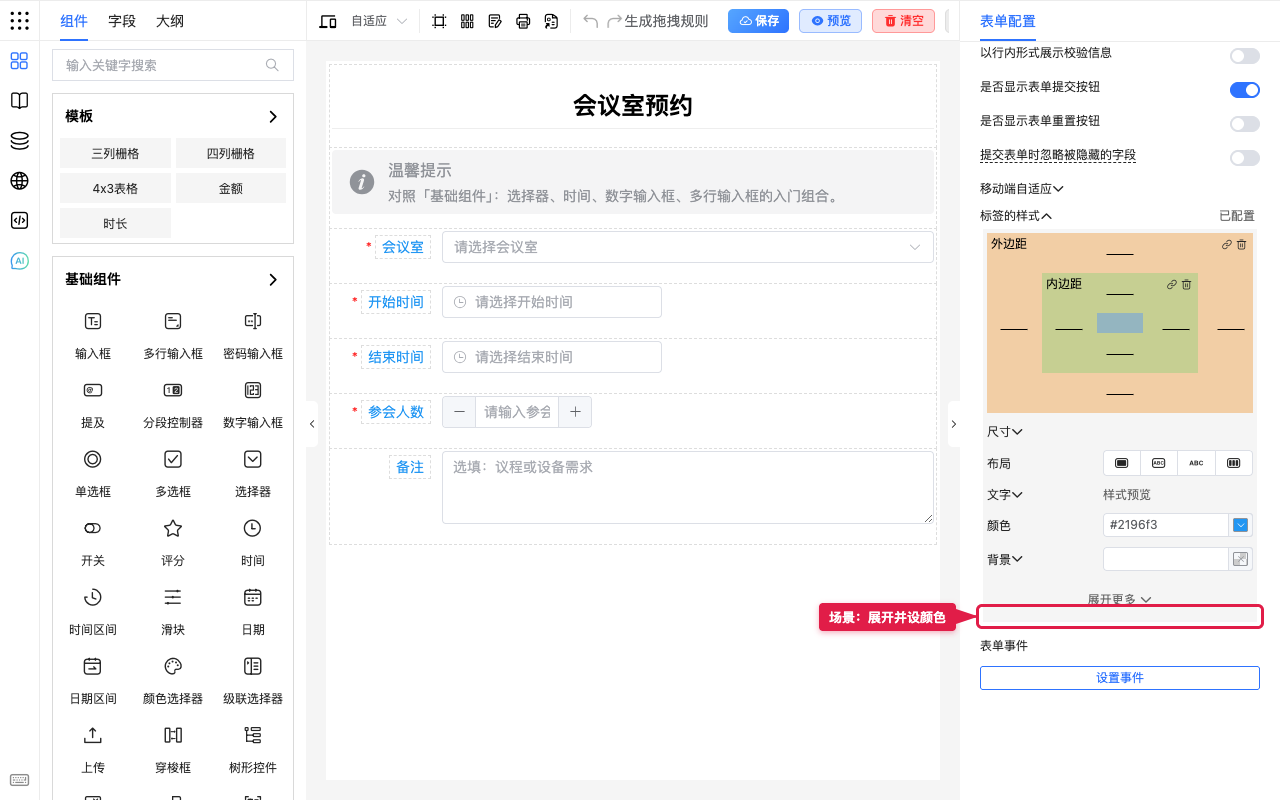This screenshot has width=1280, height=800.
Task: Toggle 以行内形式展示校验信息 switch
Action: [x=1245, y=56]
